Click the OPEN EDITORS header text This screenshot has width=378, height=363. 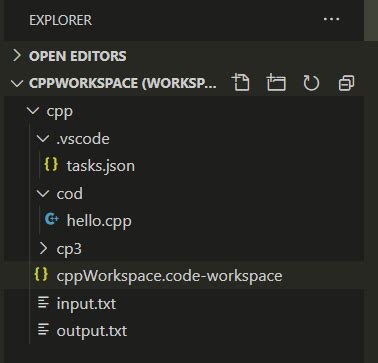(x=78, y=56)
